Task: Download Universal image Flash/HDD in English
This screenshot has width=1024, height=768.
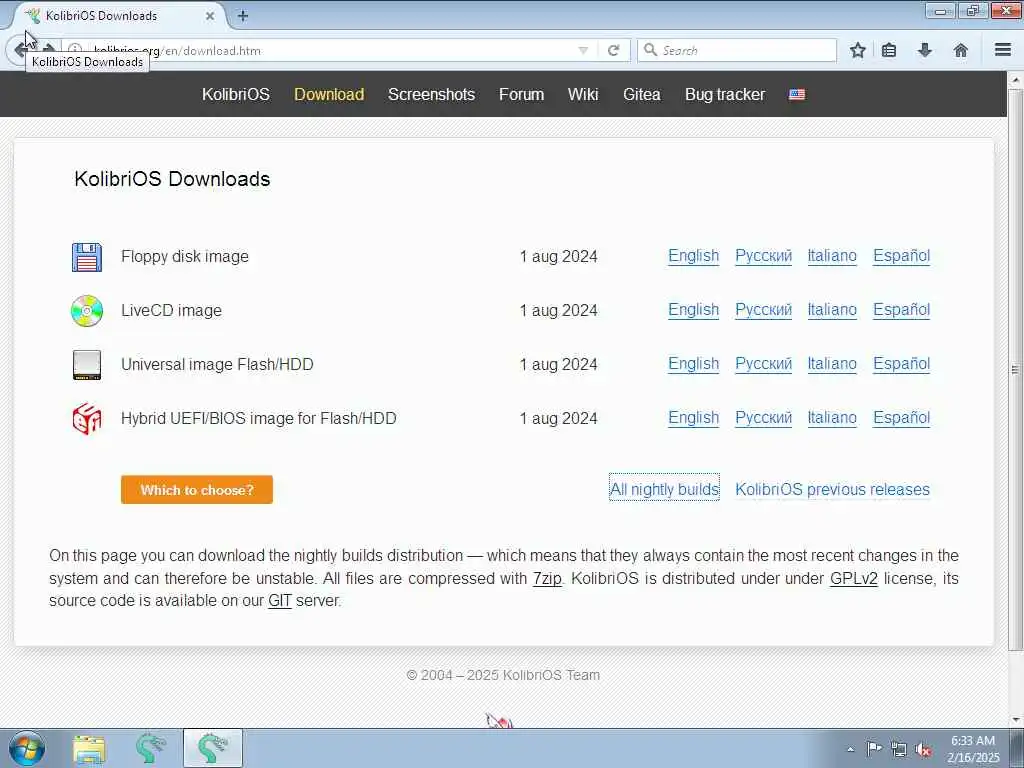Action: pyautogui.click(x=694, y=364)
